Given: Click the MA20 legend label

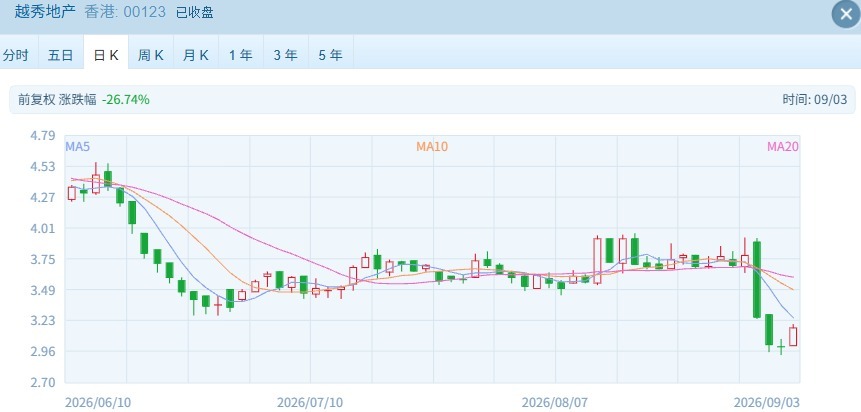Looking at the screenshot, I should 782,147.
